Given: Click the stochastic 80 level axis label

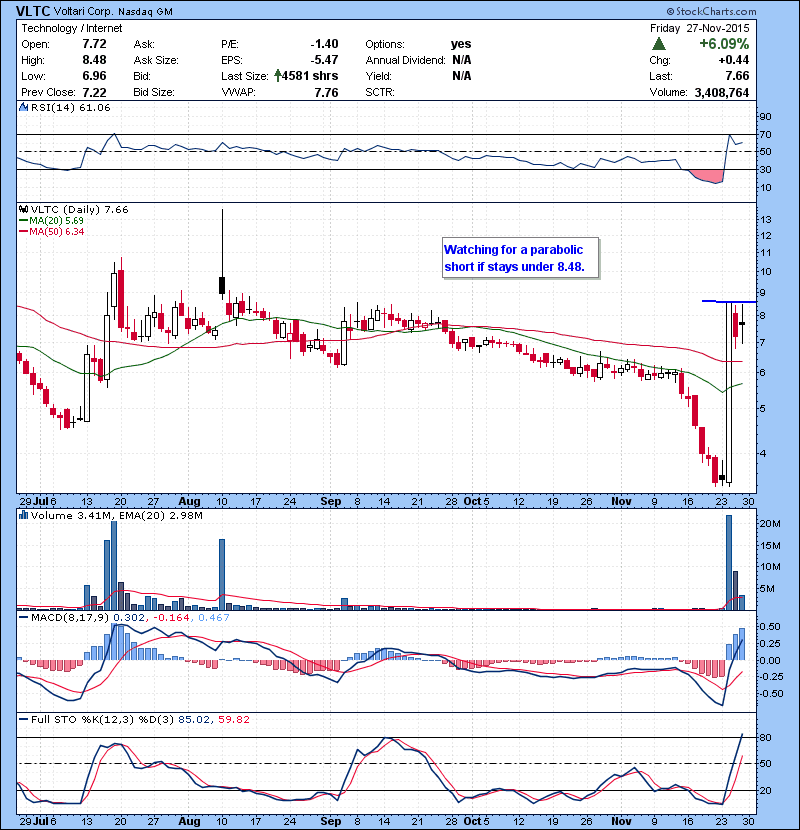Looking at the screenshot, I should [x=765, y=737].
